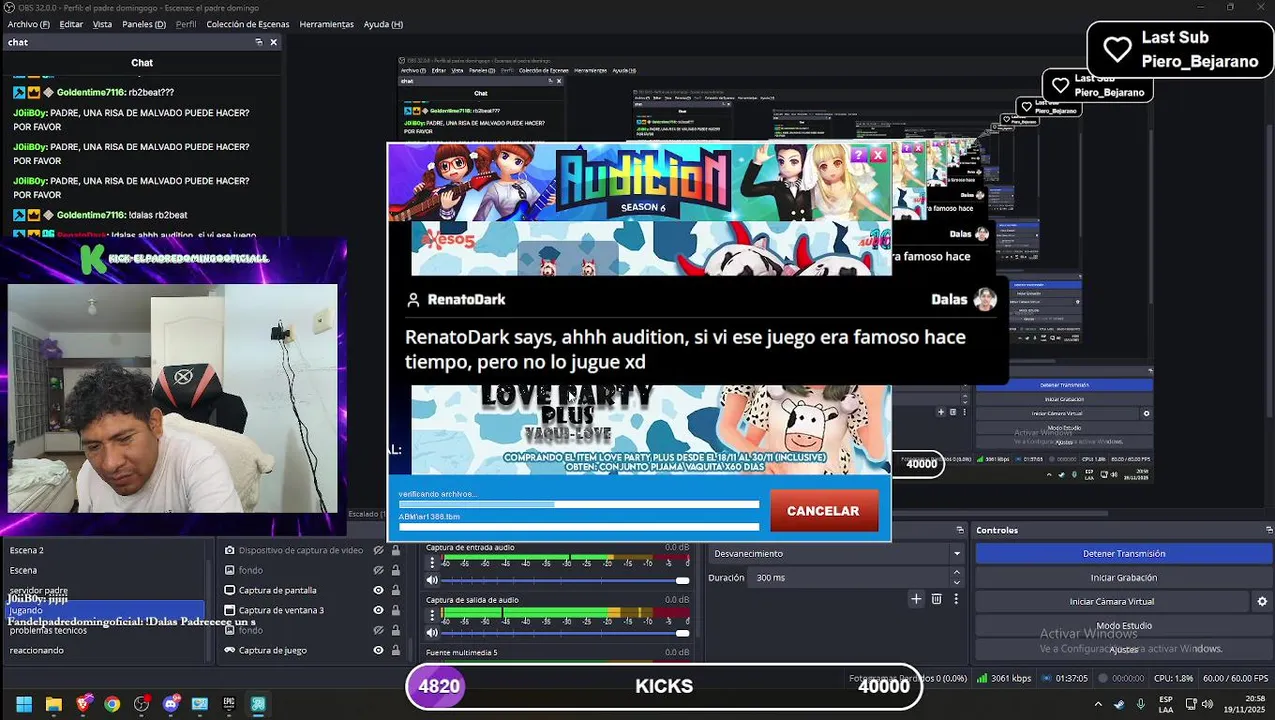
Task: Close the chat dock panel
Action: click(x=273, y=42)
